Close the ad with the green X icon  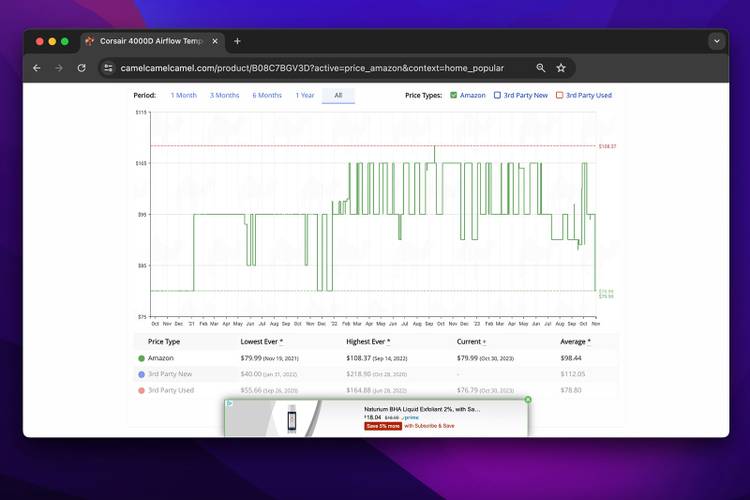pos(528,400)
